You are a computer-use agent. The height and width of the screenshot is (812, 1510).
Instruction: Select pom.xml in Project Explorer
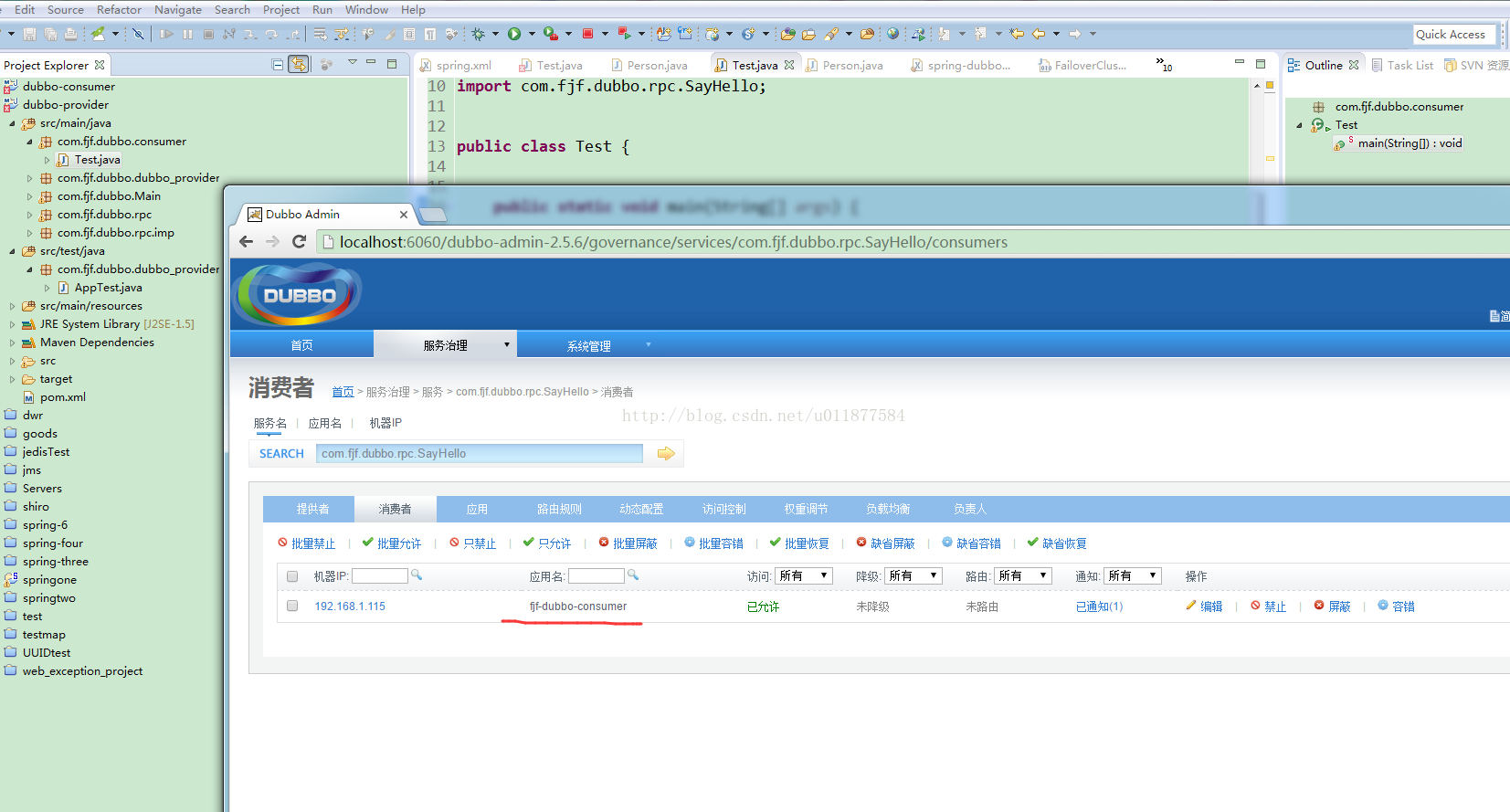(x=62, y=397)
